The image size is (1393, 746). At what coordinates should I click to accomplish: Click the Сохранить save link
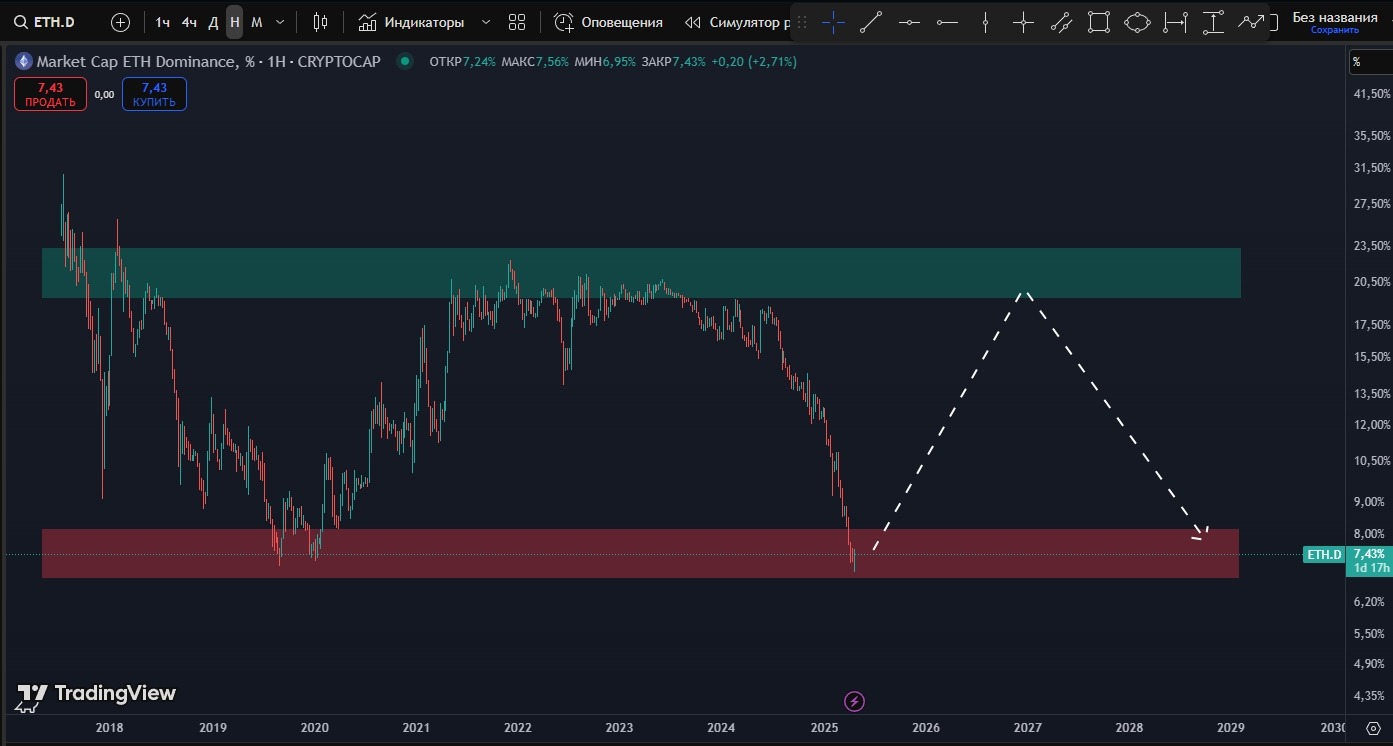point(1334,30)
